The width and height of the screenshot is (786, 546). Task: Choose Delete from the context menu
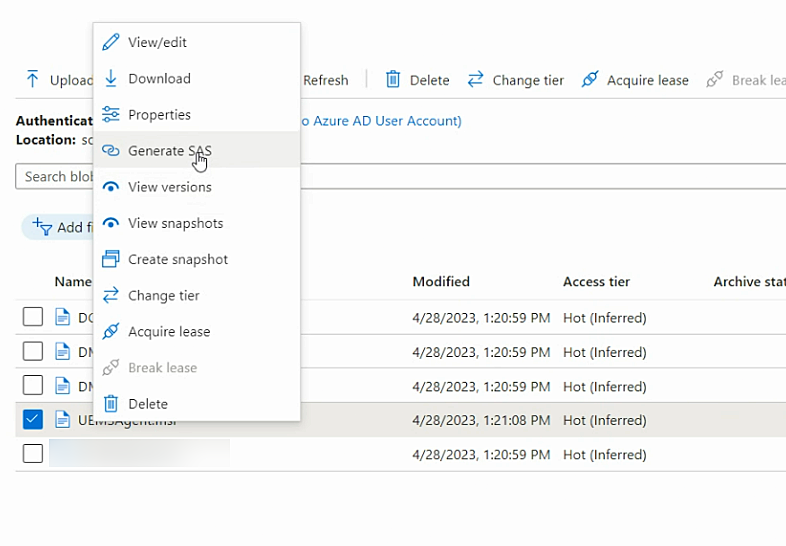[x=148, y=404]
